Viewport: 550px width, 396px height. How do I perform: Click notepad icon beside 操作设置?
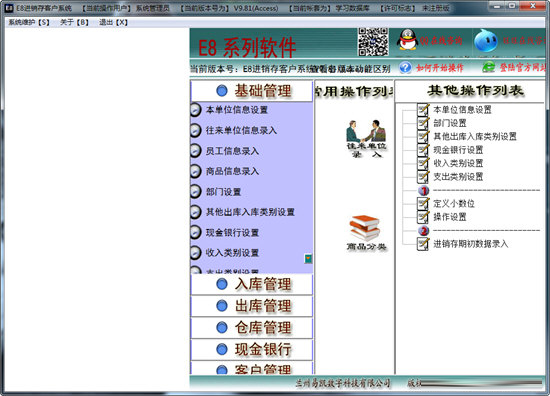[423, 217]
